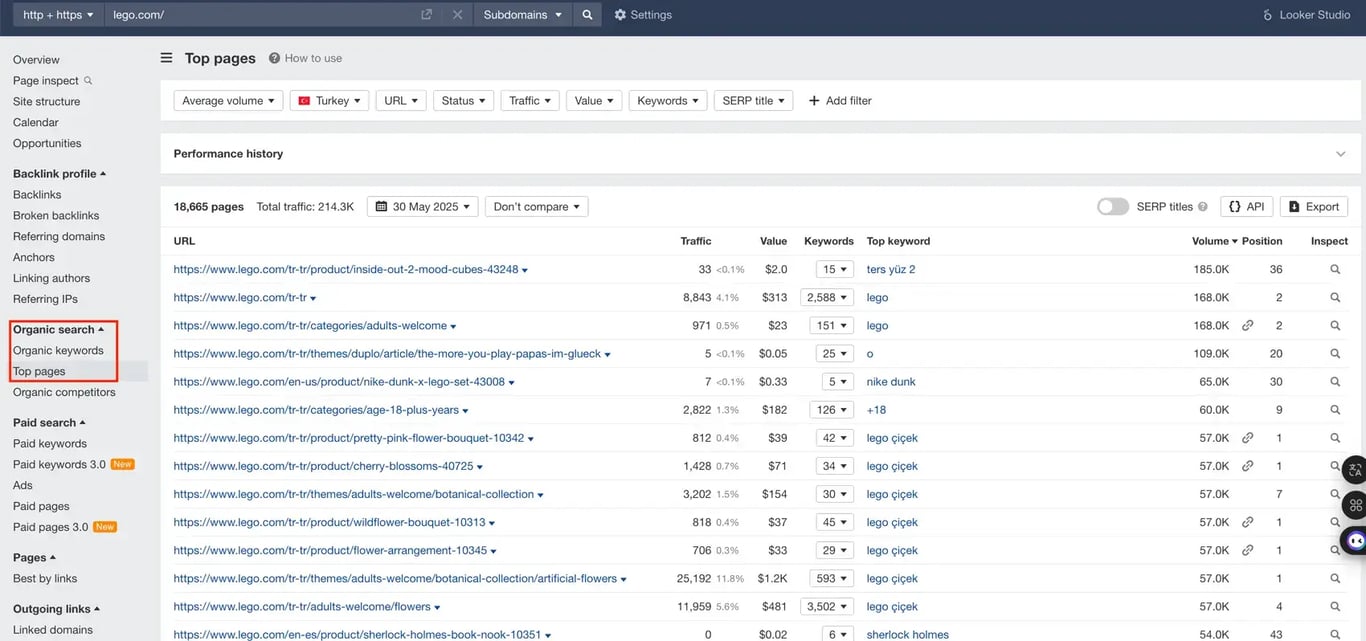The width and height of the screenshot is (1366, 641).
Task: Open the Top pages hamburger menu
Action: [166, 57]
